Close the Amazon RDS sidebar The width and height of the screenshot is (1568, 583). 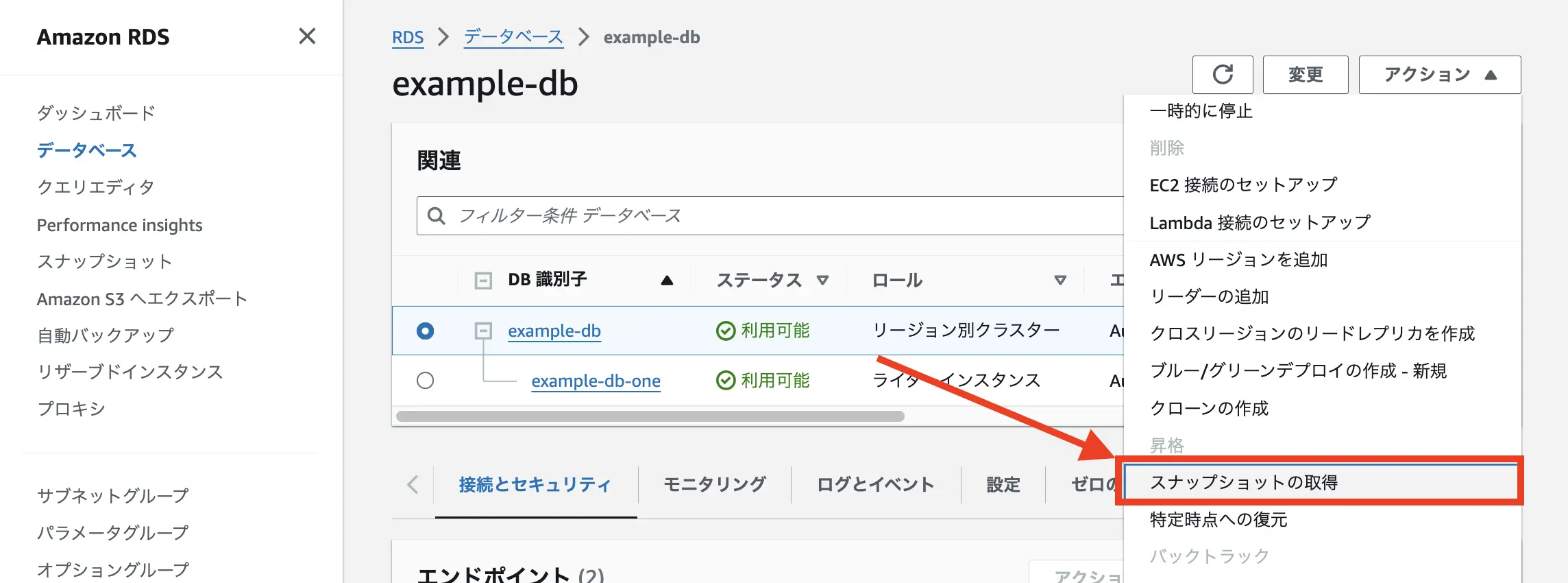[307, 36]
